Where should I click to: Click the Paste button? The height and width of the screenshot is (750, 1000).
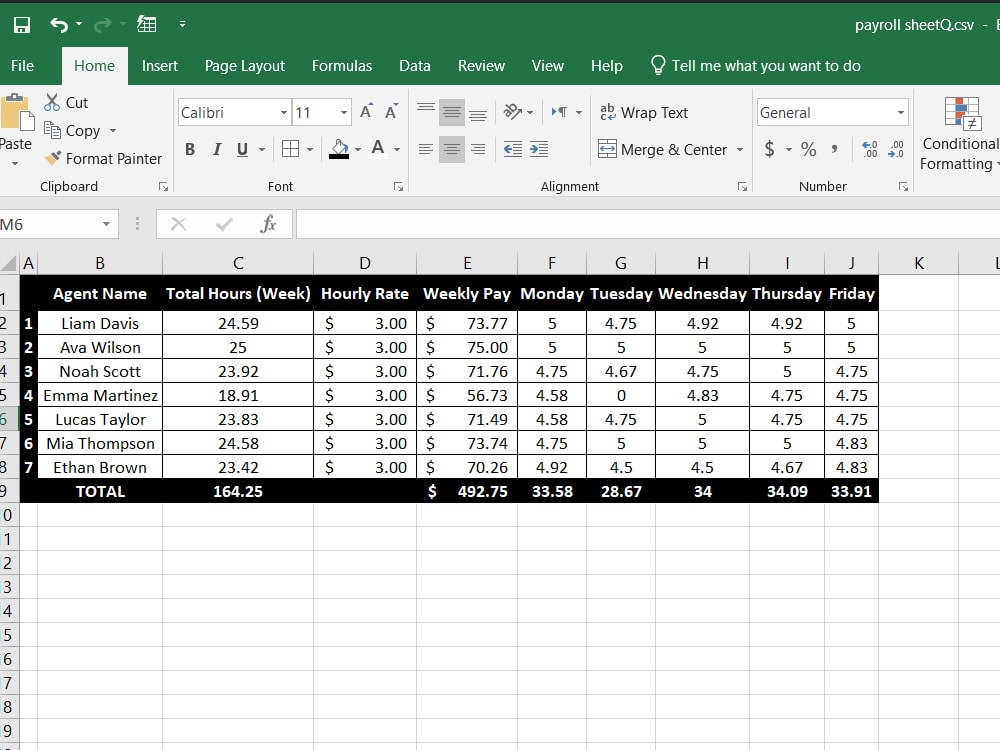17,122
